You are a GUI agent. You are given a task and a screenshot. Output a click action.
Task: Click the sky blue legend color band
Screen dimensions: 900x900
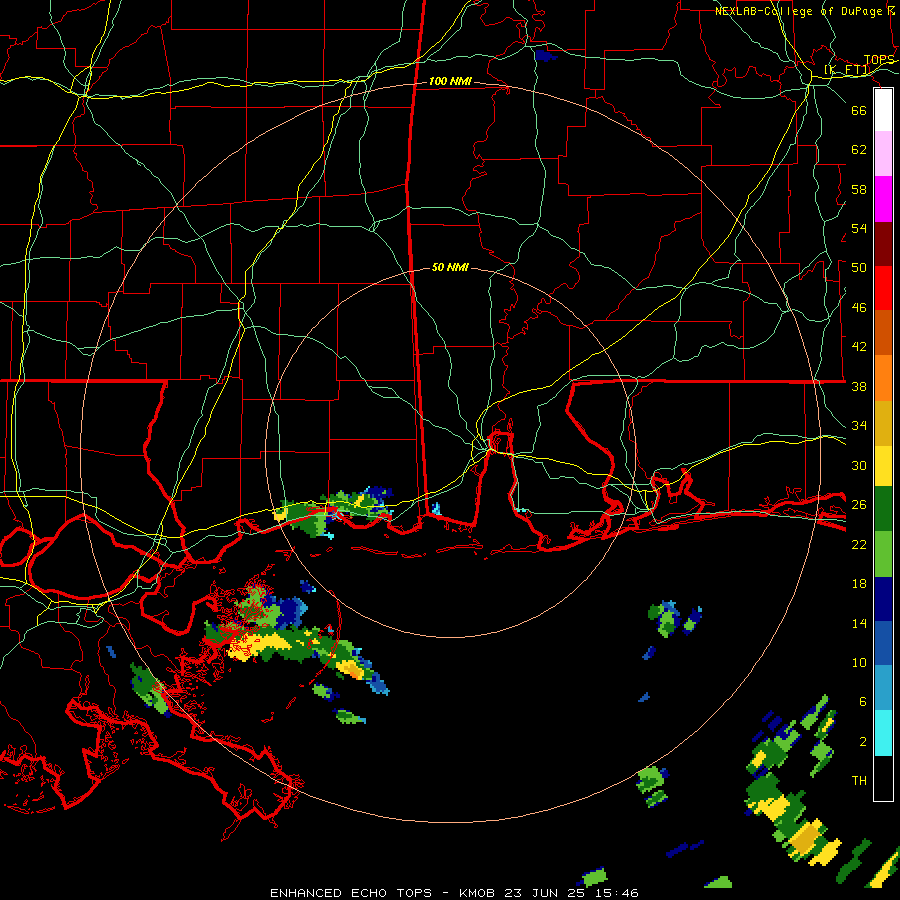coord(883,688)
